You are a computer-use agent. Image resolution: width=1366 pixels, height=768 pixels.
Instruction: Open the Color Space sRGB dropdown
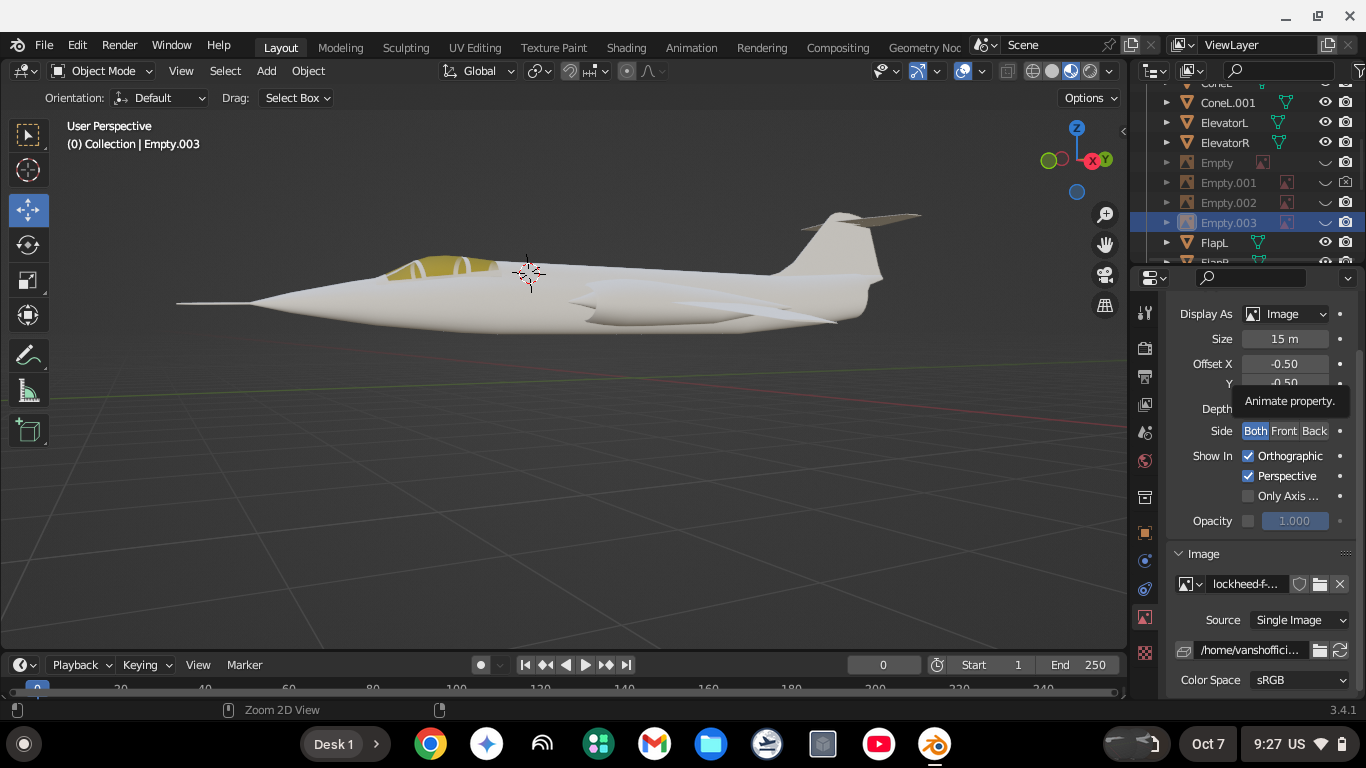[x=1300, y=680]
